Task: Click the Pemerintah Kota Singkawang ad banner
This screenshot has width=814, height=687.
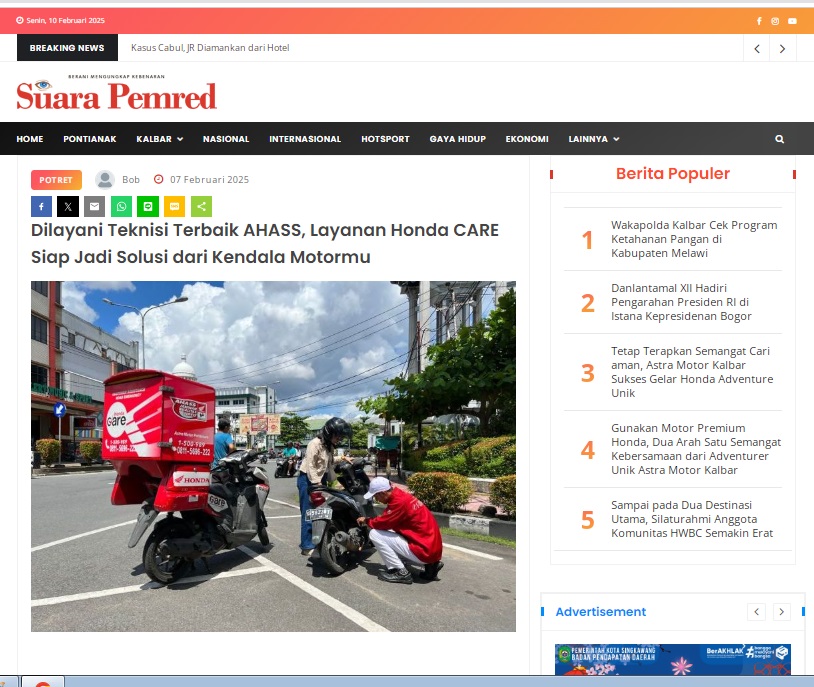Action: [x=673, y=659]
